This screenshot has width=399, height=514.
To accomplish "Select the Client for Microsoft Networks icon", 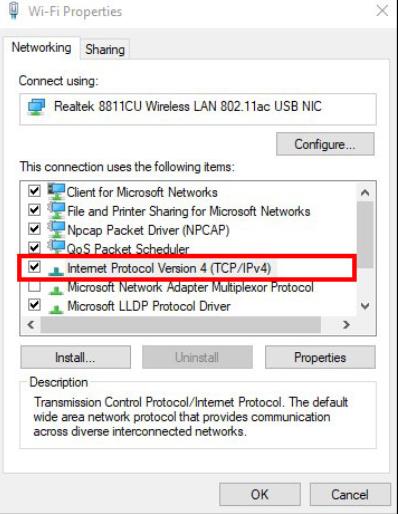I will [56, 192].
